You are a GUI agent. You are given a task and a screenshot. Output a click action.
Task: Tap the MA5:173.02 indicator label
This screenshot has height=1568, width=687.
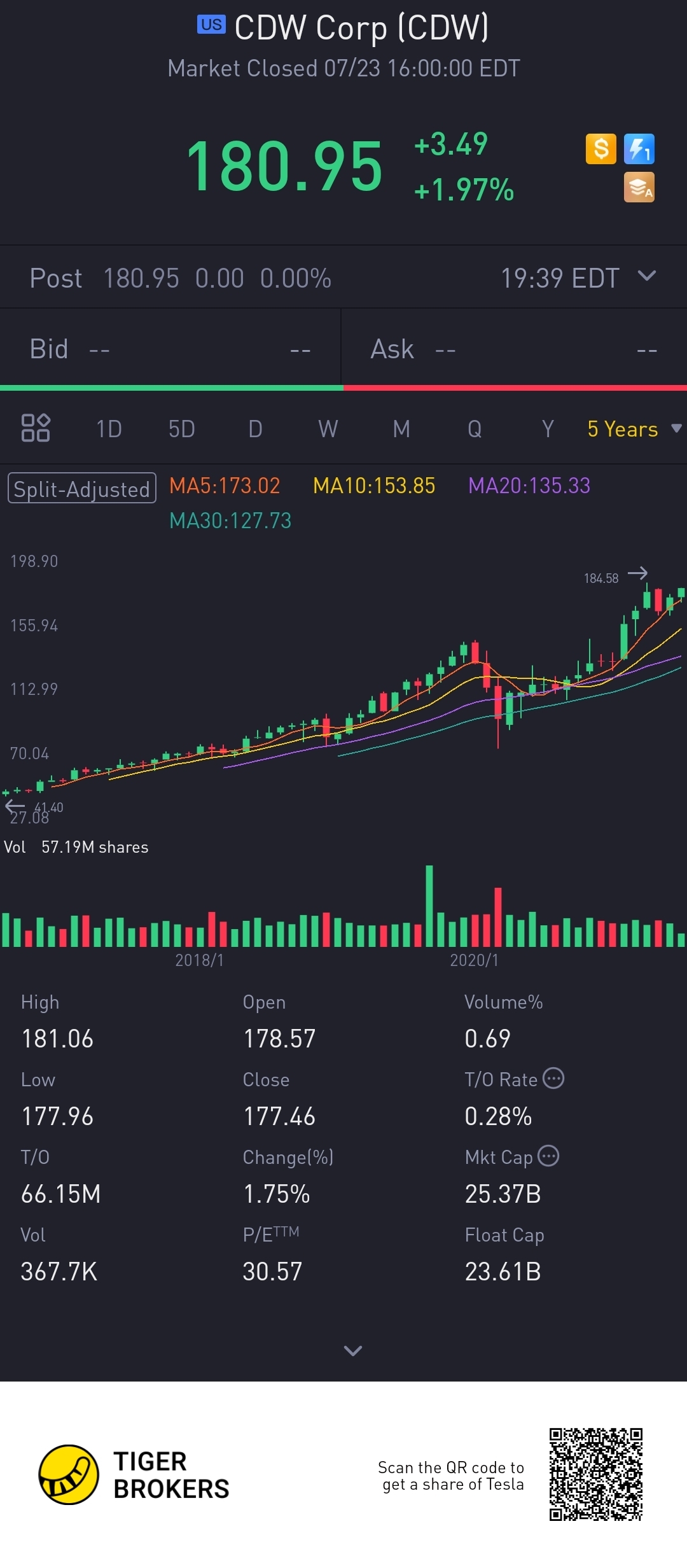tap(225, 486)
